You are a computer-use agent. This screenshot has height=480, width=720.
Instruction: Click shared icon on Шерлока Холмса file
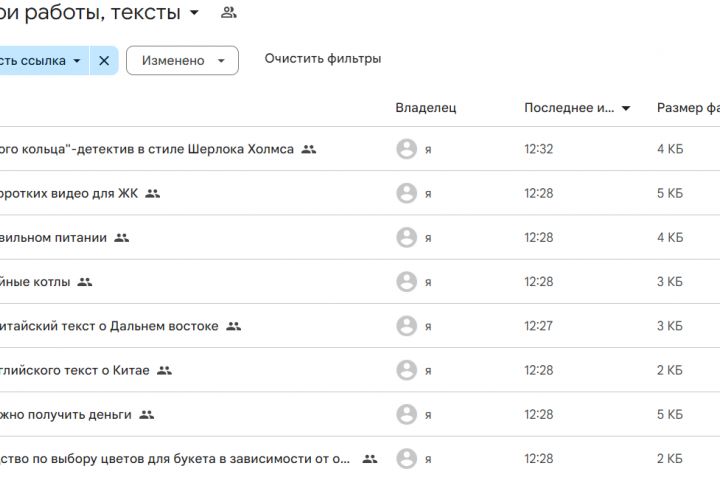[x=309, y=149]
